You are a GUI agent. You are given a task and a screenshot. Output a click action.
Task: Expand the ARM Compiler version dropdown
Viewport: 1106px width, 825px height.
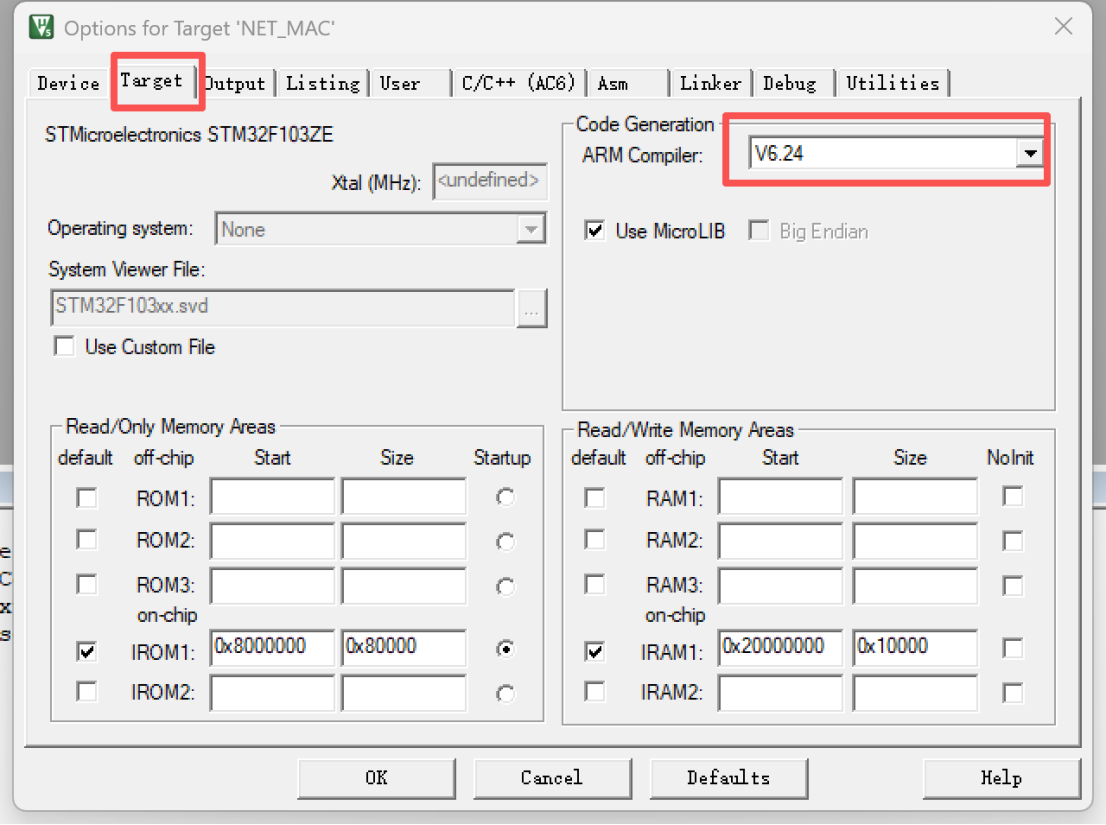[x=1030, y=153]
